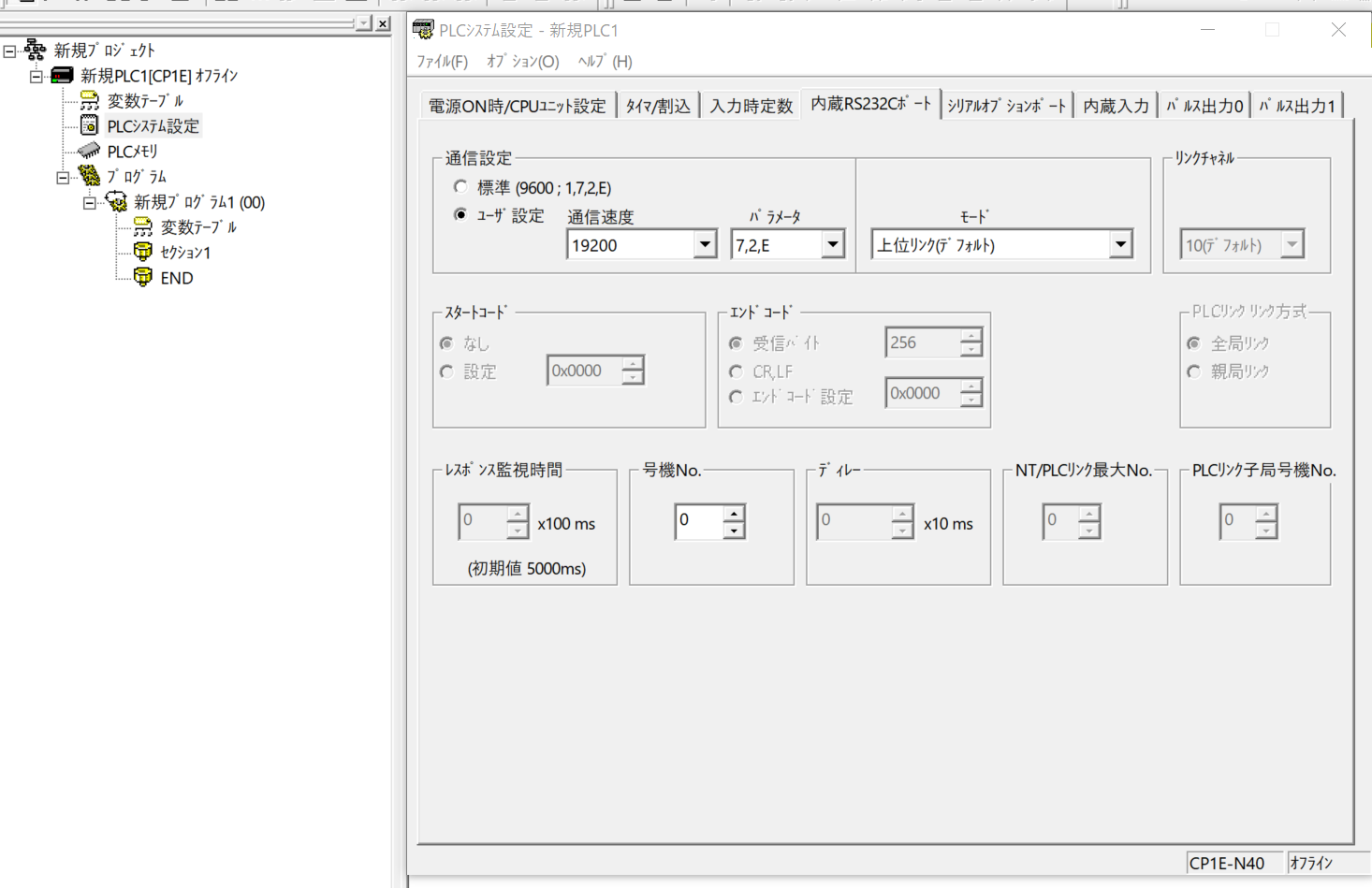Click the 新規プロジェクト project icon

36,50
